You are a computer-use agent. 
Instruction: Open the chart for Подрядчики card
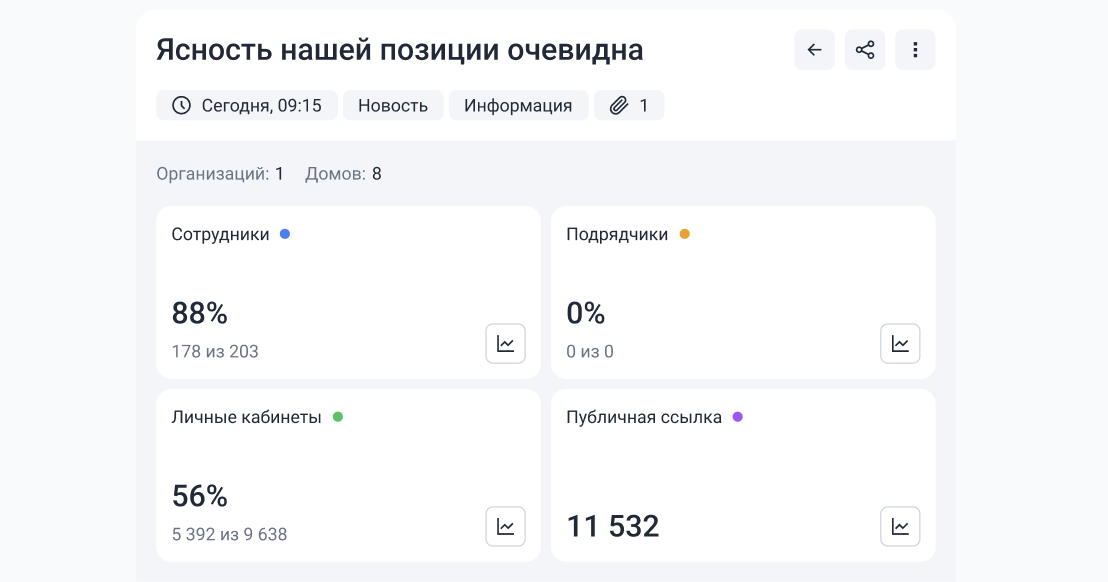coord(900,344)
